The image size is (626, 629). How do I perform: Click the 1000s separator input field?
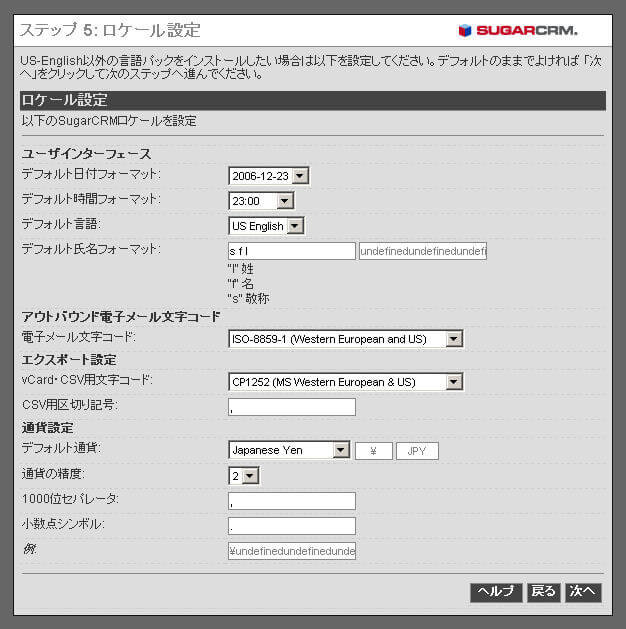coord(291,501)
